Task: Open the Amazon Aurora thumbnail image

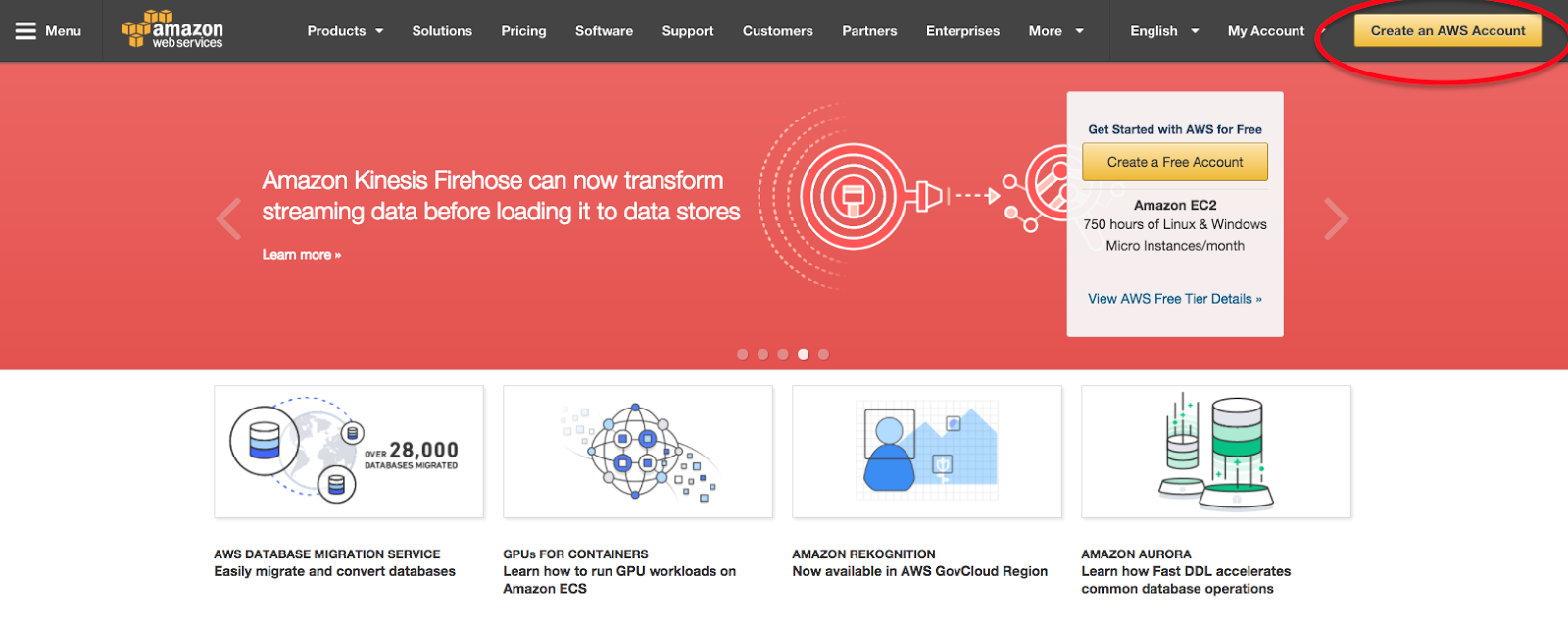Action: click(x=1216, y=452)
